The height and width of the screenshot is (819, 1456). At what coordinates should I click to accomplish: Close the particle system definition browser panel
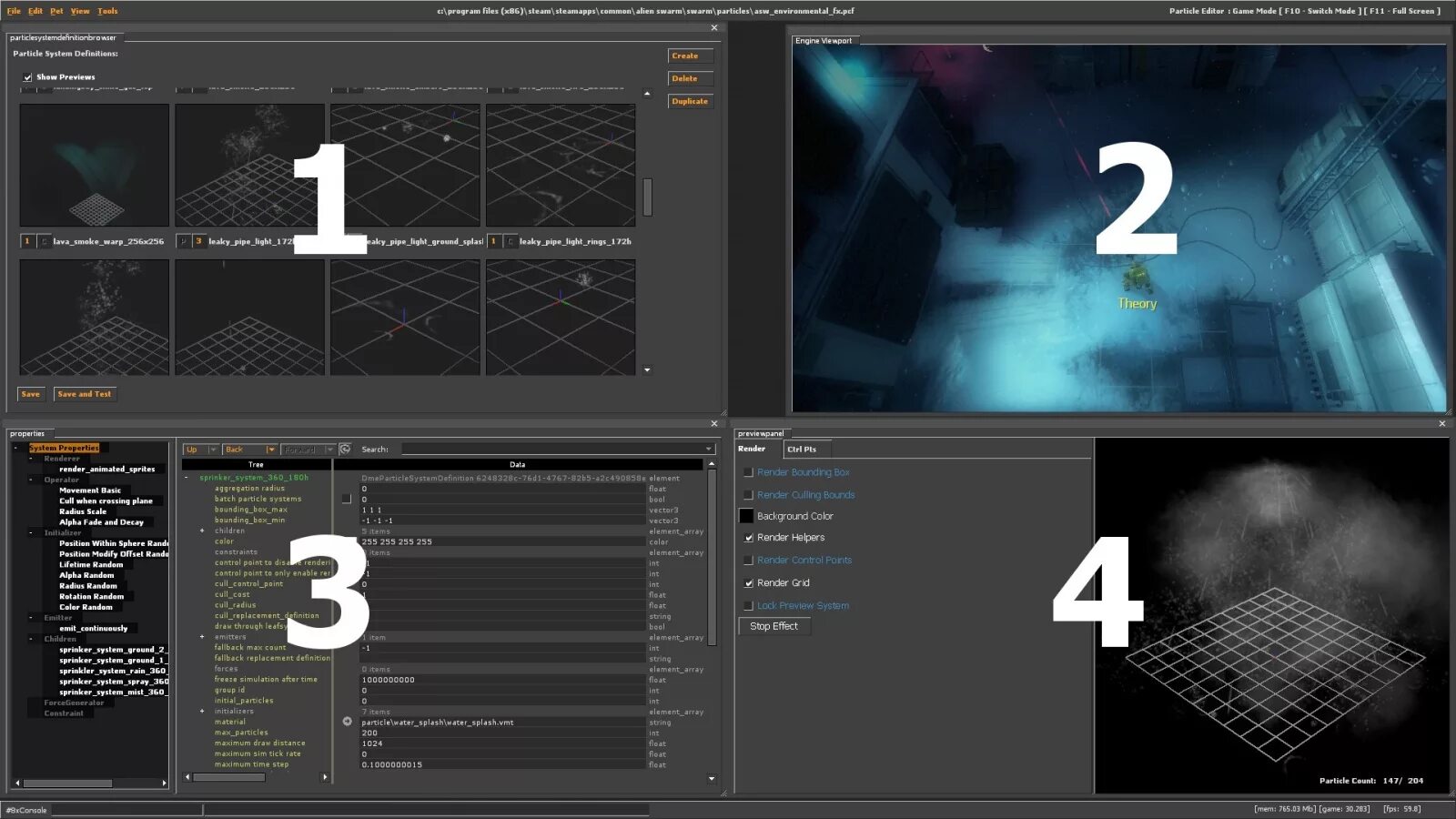(714, 28)
